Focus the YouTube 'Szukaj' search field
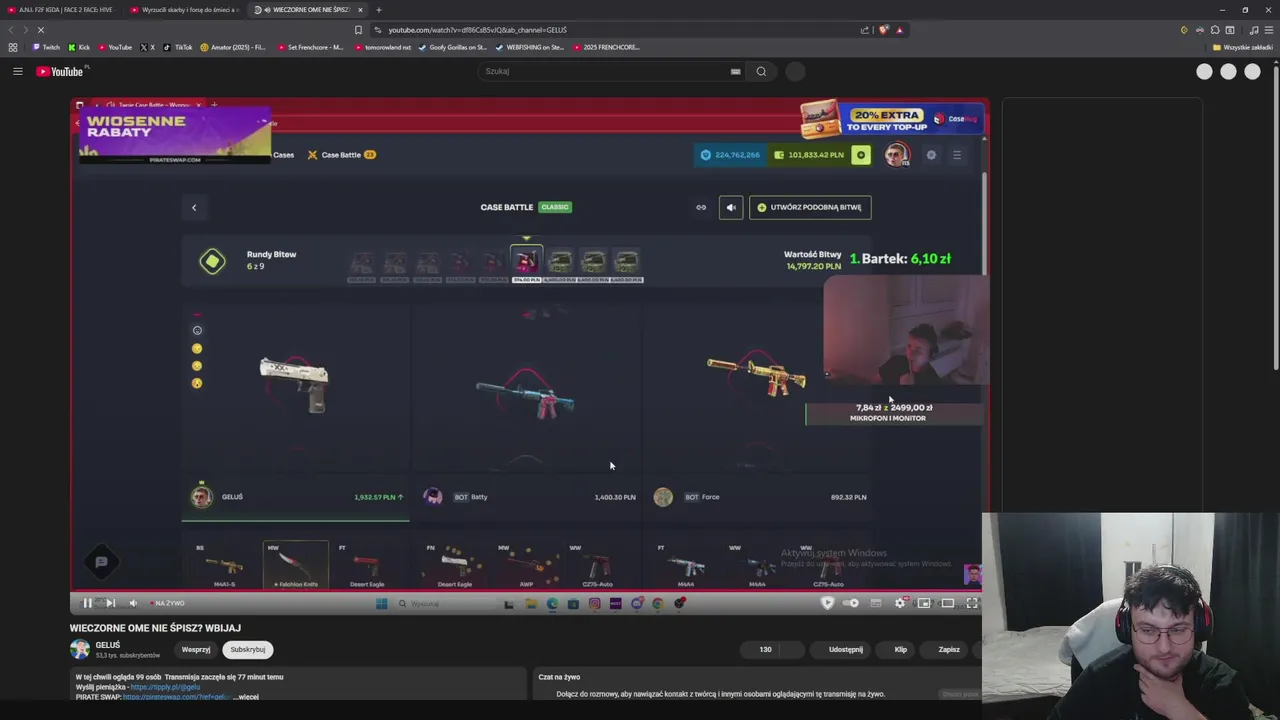Image resolution: width=1280 pixels, height=720 pixels. [x=605, y=71]
